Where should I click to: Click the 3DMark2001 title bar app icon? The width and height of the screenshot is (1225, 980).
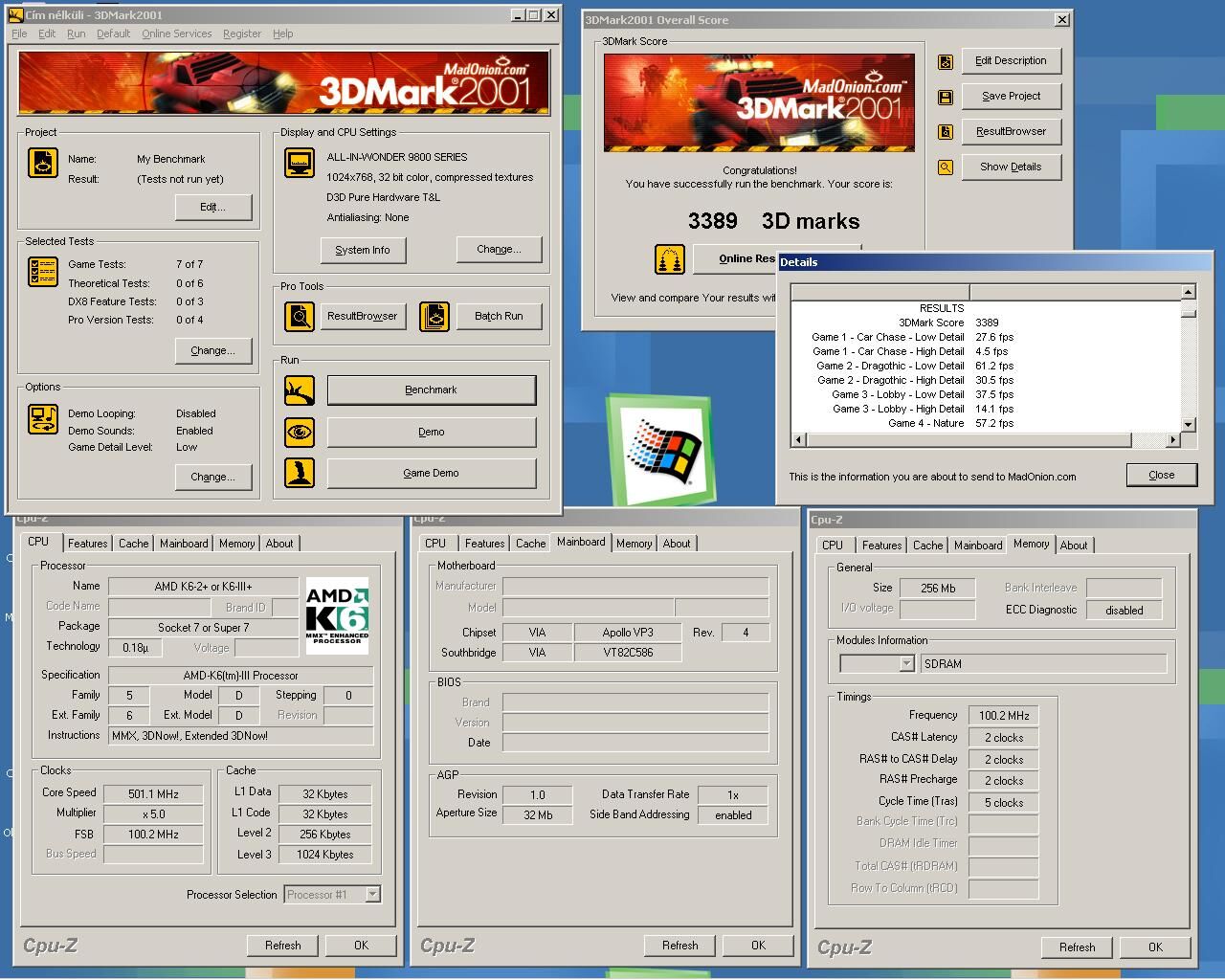(15, 14)
